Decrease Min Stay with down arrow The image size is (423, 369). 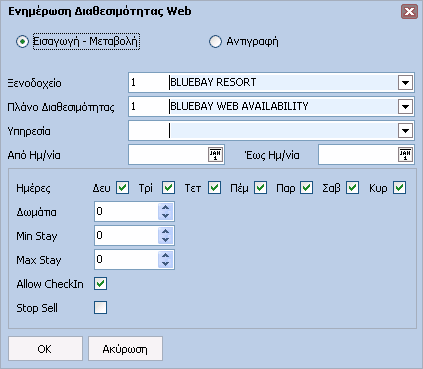pos(165,240)
